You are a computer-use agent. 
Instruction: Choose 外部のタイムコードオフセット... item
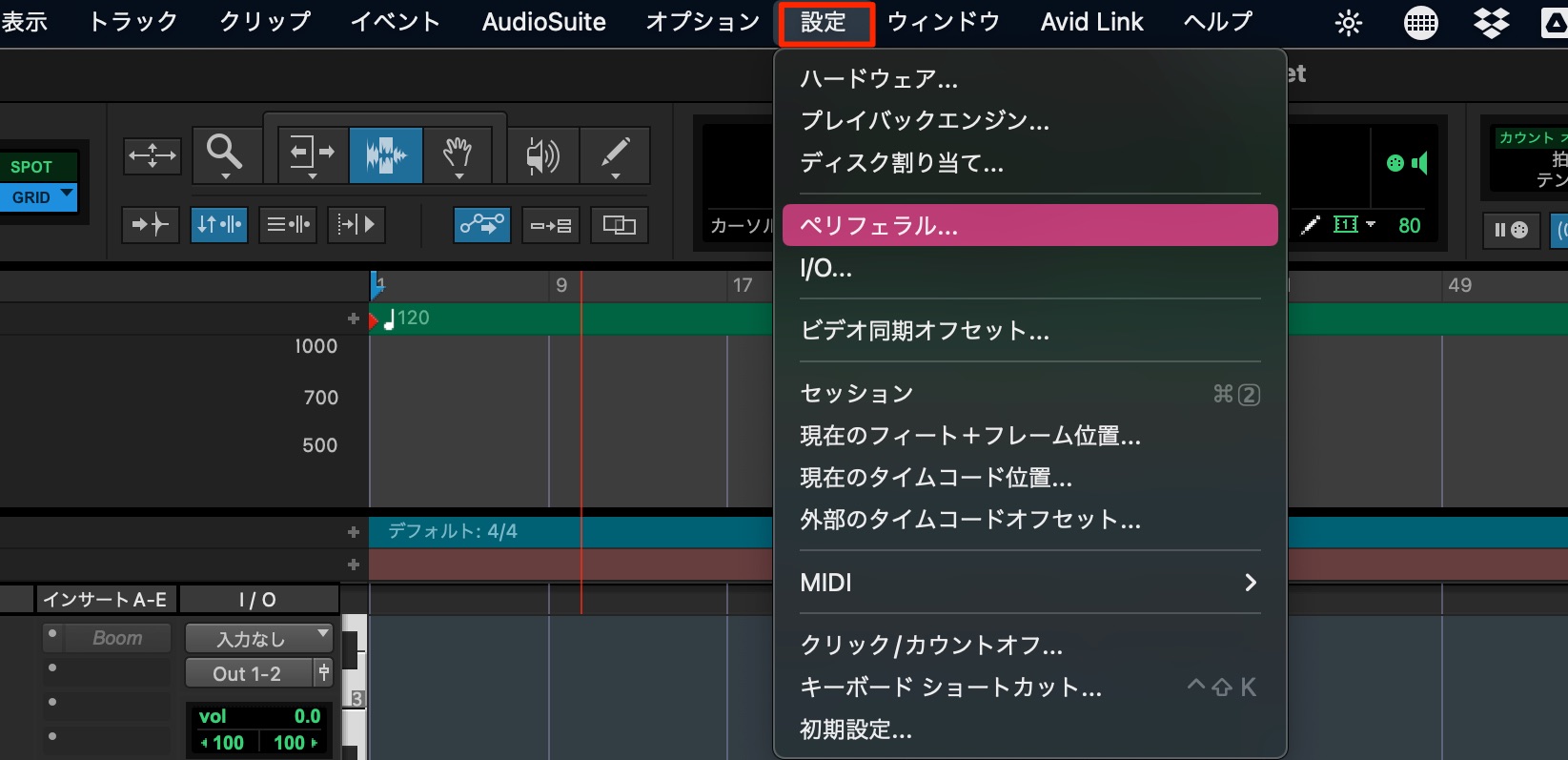[1029, 520]
